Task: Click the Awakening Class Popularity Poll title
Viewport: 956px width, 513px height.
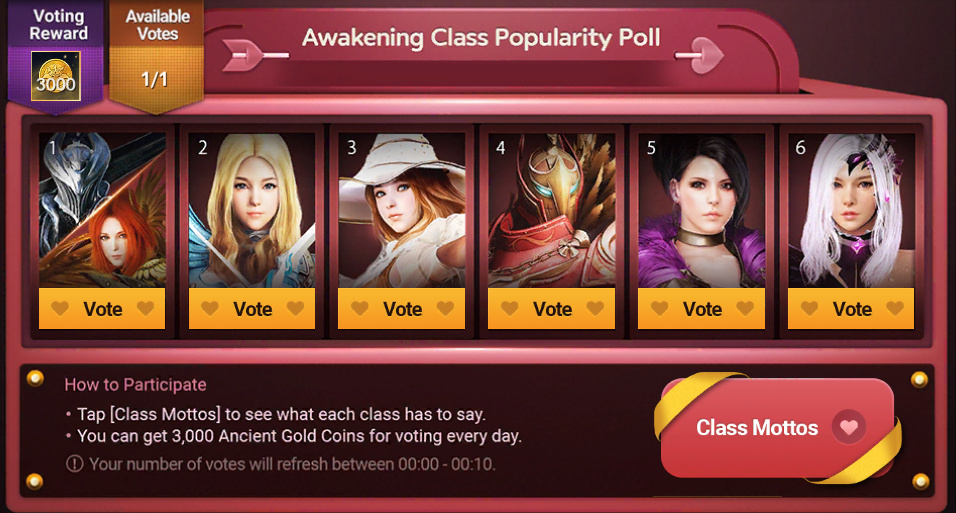Action: point(481,38)
